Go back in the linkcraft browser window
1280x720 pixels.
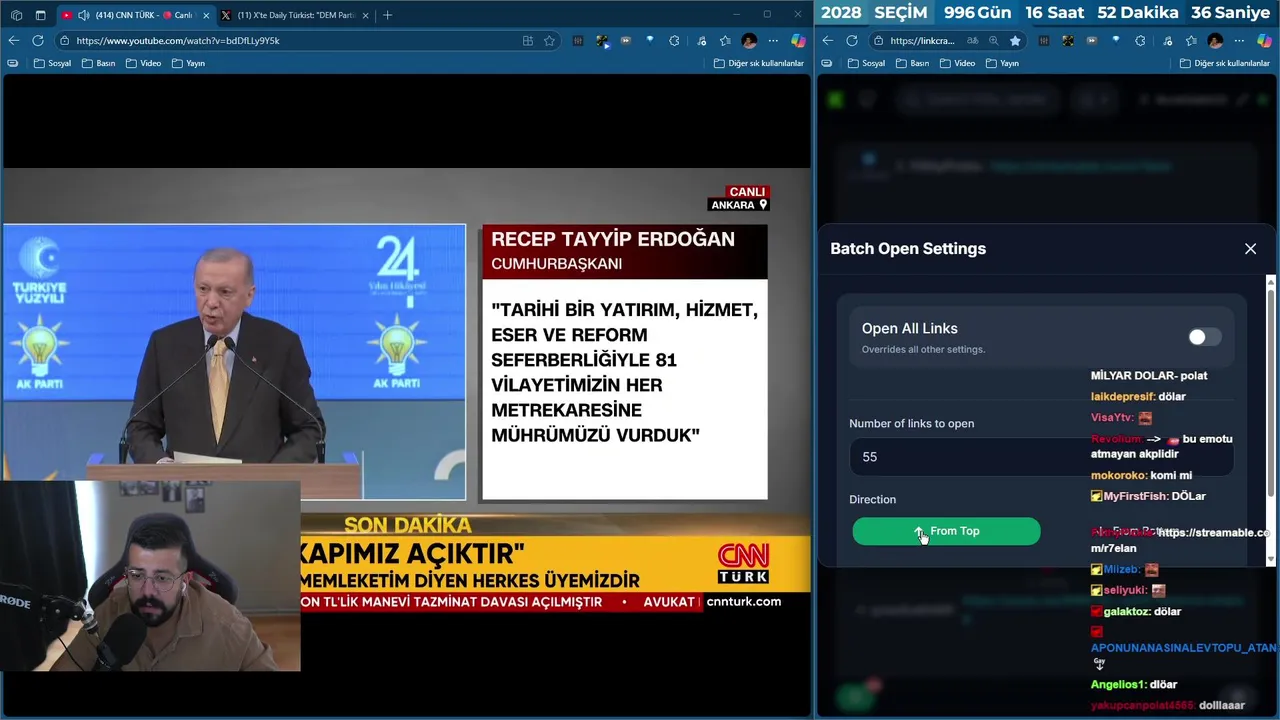(x=827, y=41)
